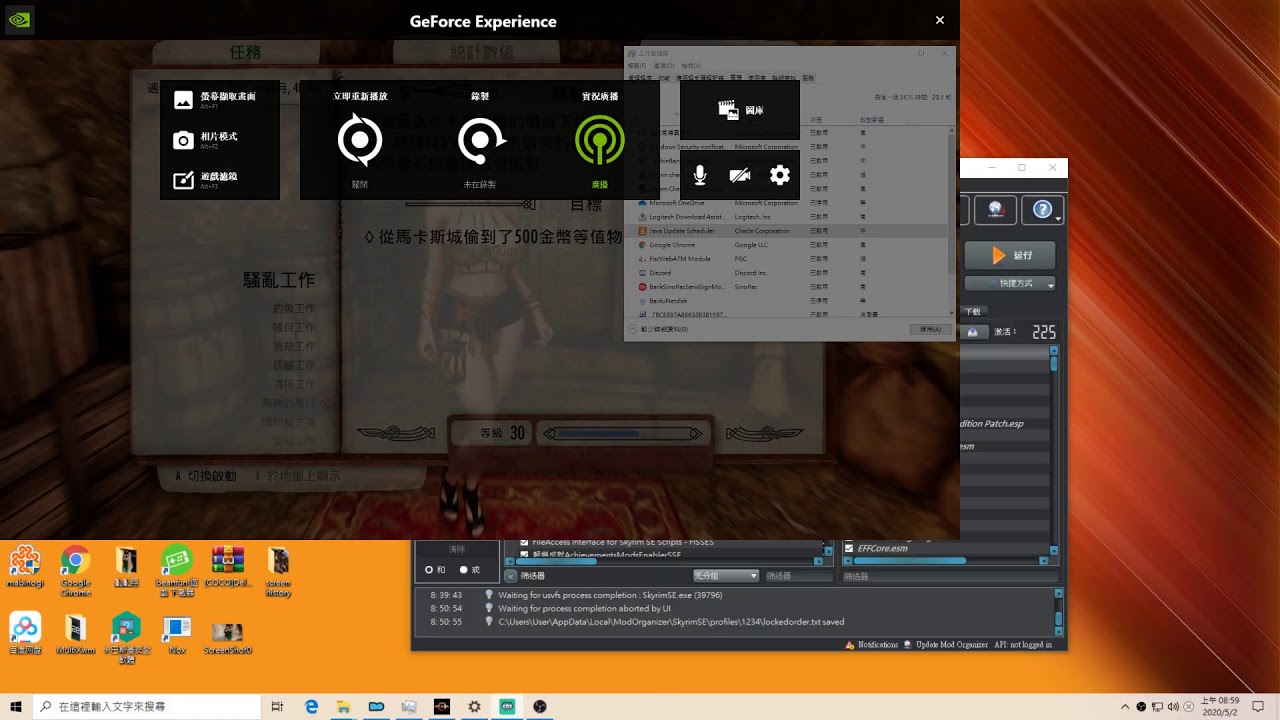Click Mod Organizer globe Nexus icon
1280x720 pixels.
995,210
